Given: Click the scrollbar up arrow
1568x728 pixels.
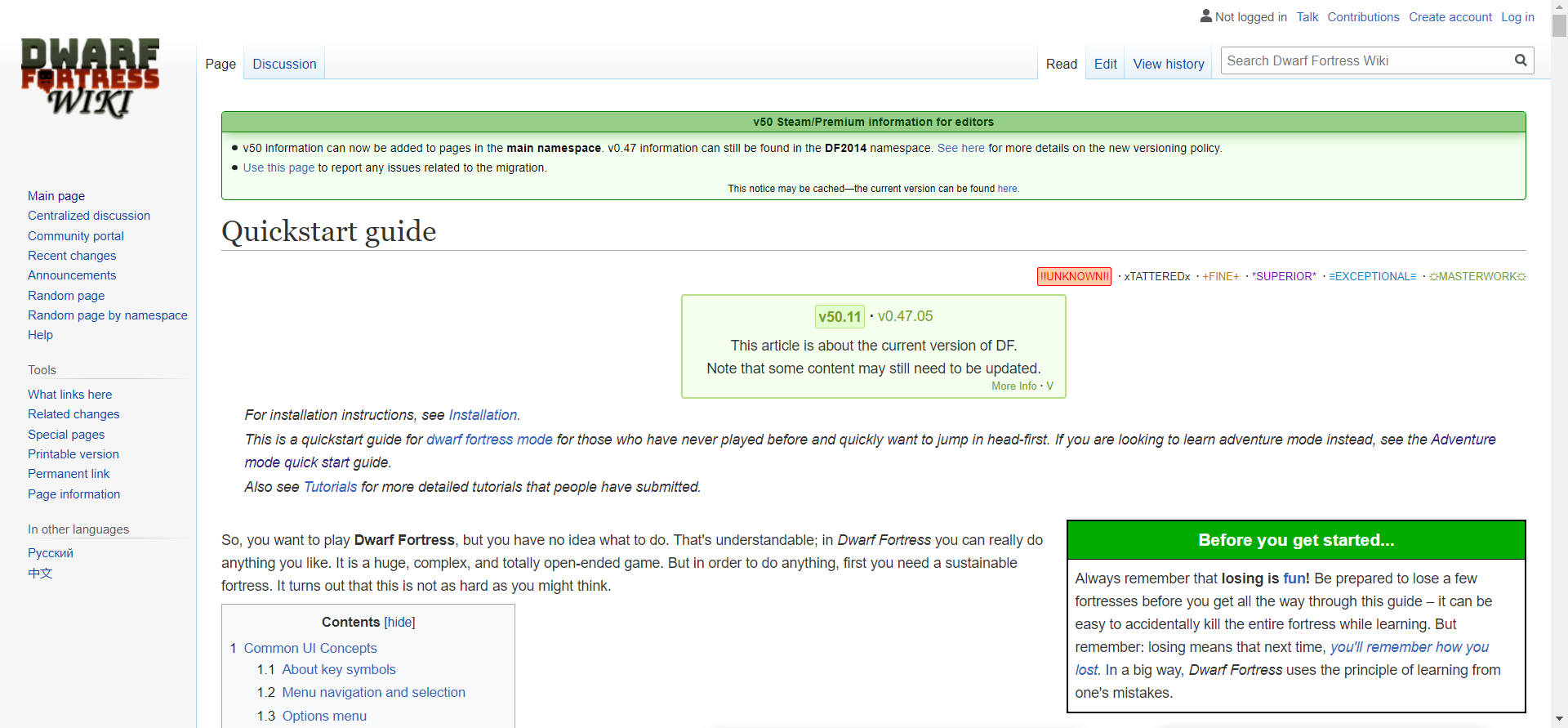Looking at the screenshot, I should 1559,6.
